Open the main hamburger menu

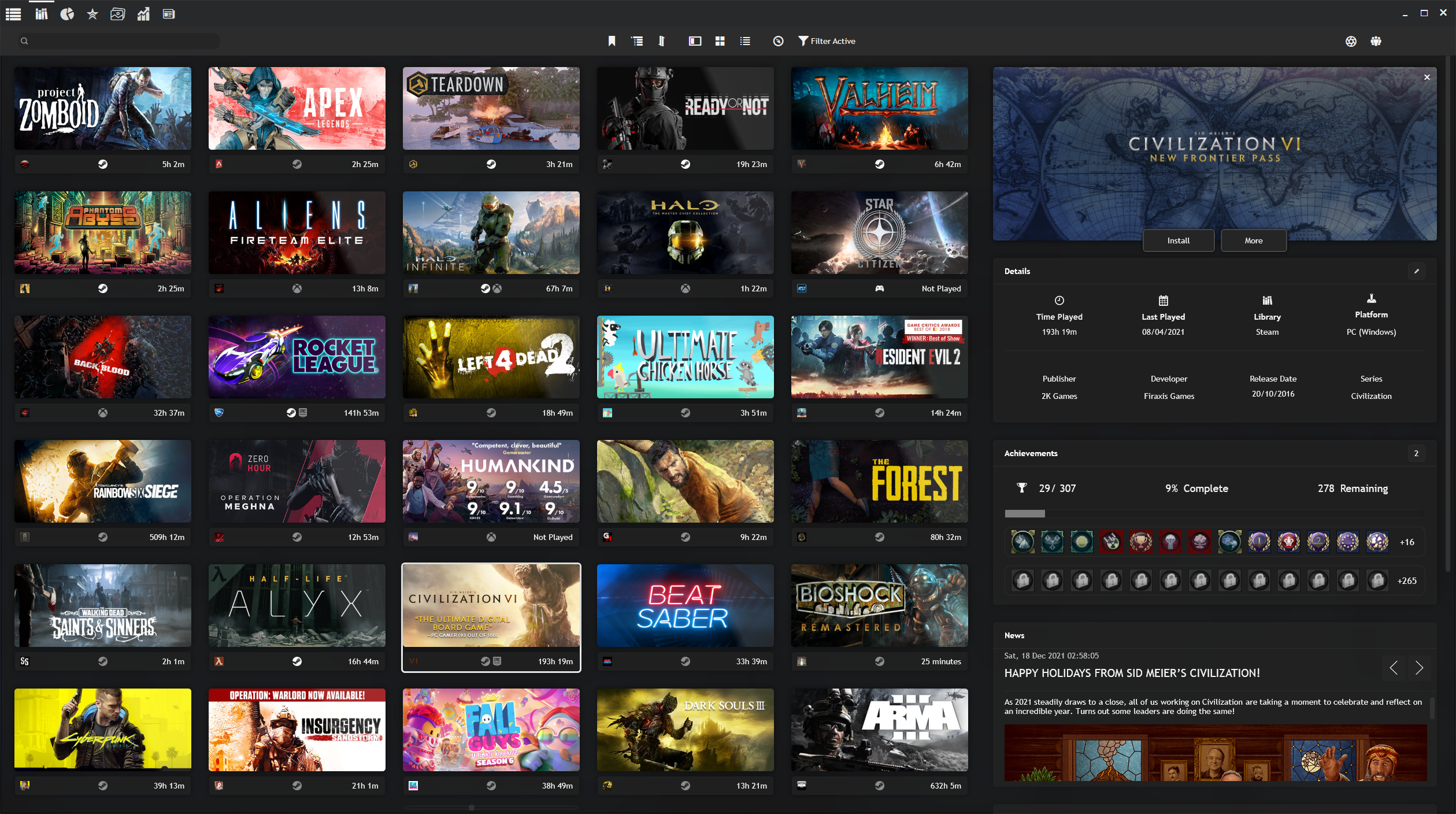pos(13,14)
